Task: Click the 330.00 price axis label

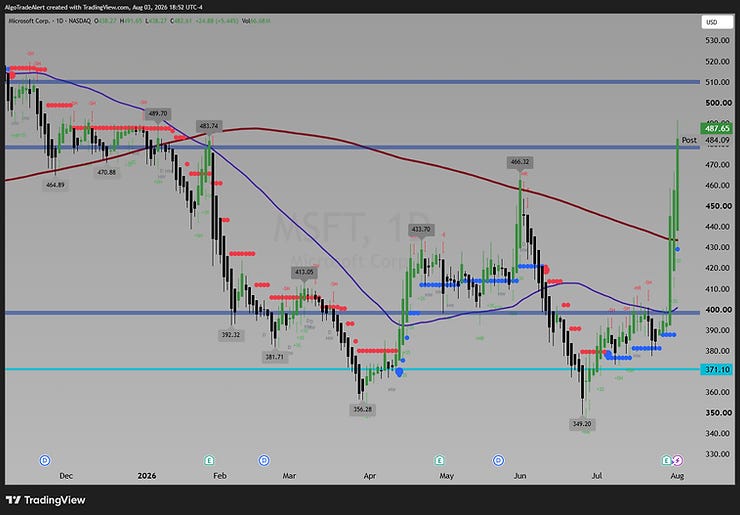Action: pos(717,454)
